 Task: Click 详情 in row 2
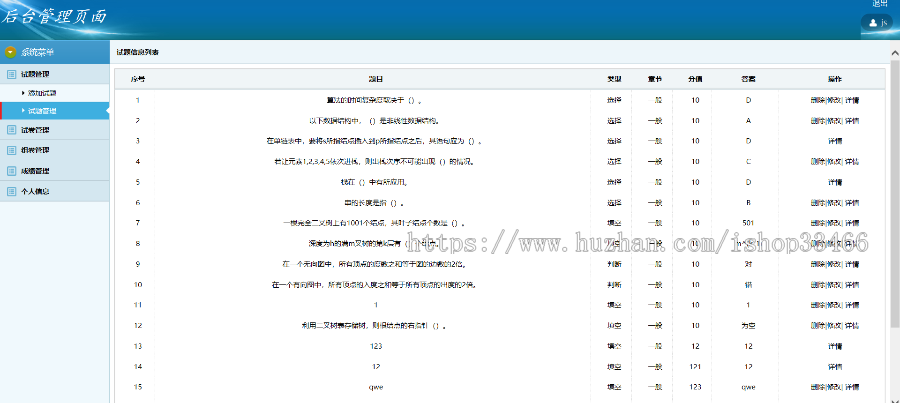pyautogui.click(x=852, y=121)
